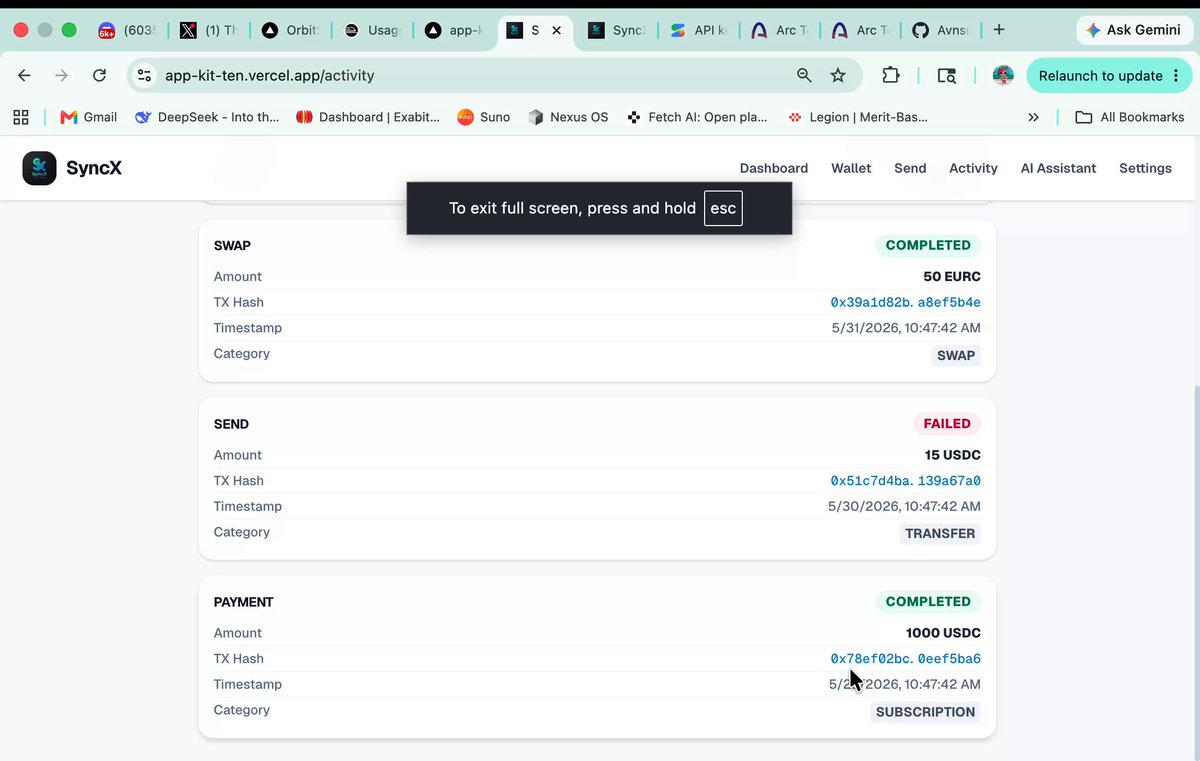Open the Legion Merit-Based bookmark
This screenshot has width=1200, height=761.
pos(857,117)
